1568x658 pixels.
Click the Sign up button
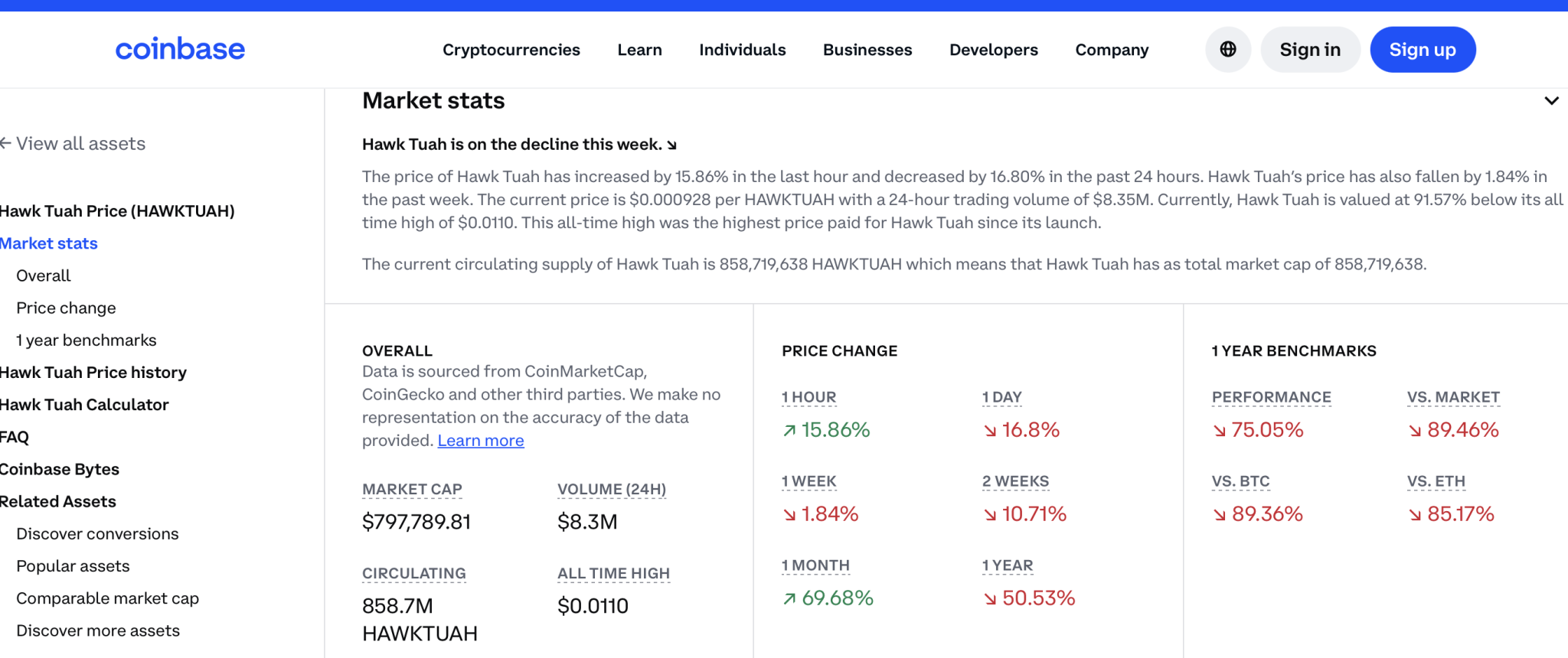tap(1423, 50)
